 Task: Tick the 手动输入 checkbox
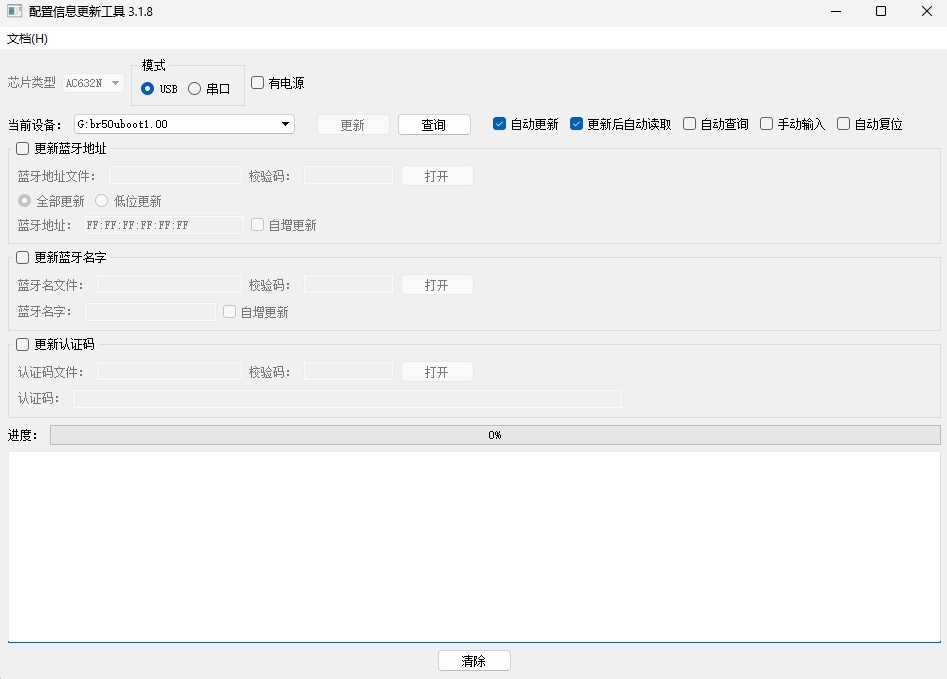767,124
